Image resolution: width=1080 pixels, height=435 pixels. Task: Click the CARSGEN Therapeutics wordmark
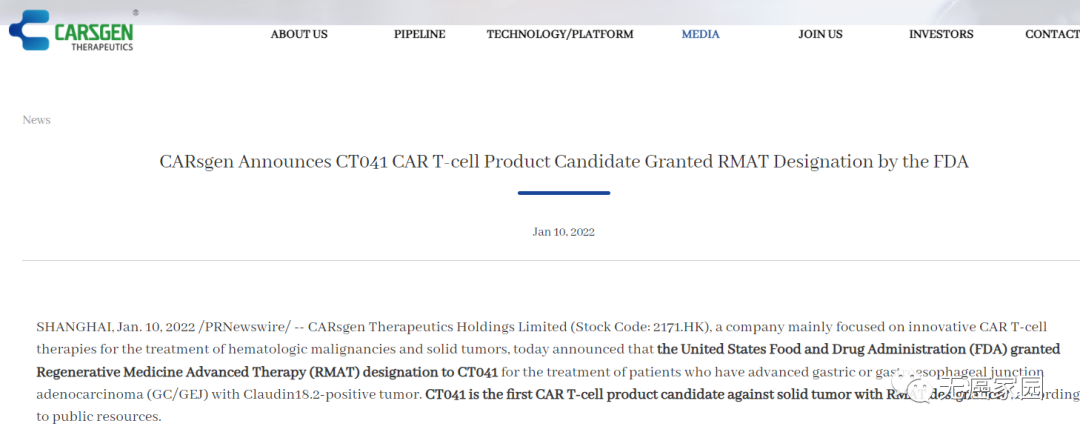(93, 36)
